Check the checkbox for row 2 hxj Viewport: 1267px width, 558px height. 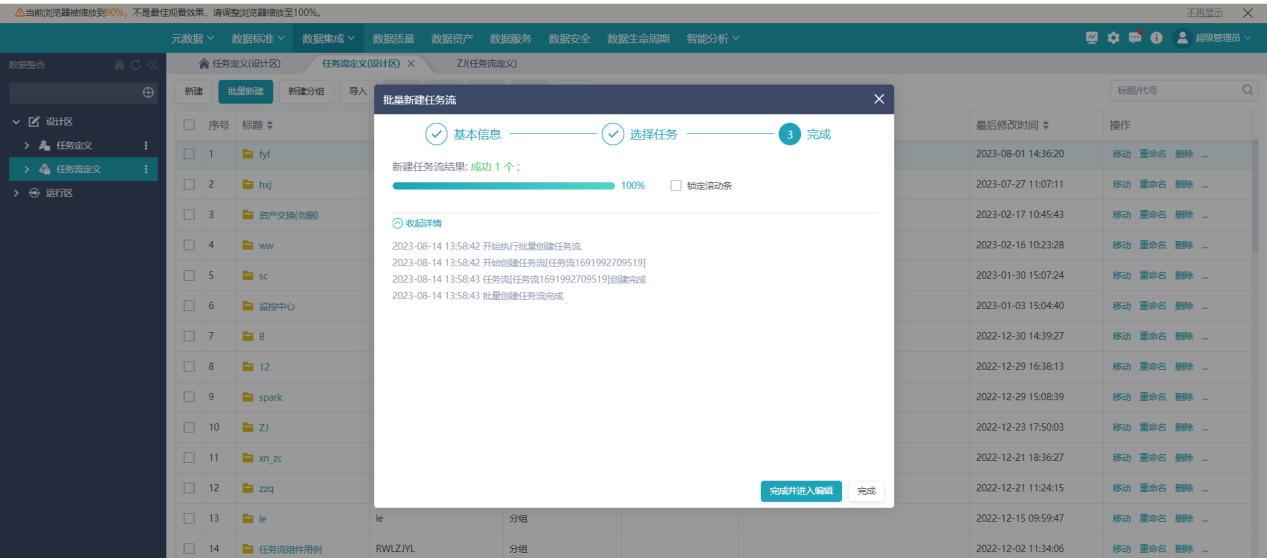[189, 185]
